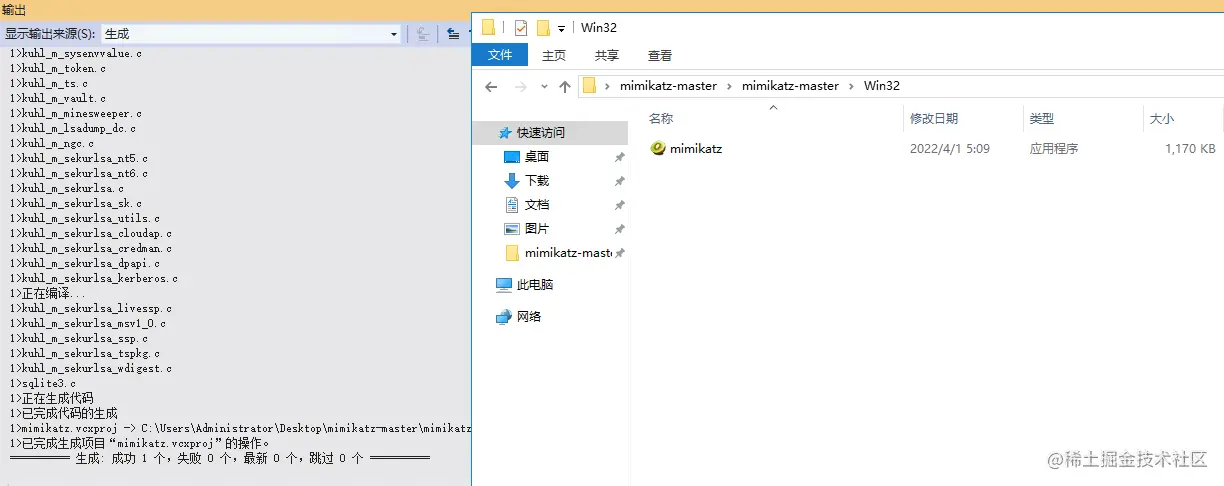Select the mimikatz file name
The image size is (1224, 486).
pos(696,148)
